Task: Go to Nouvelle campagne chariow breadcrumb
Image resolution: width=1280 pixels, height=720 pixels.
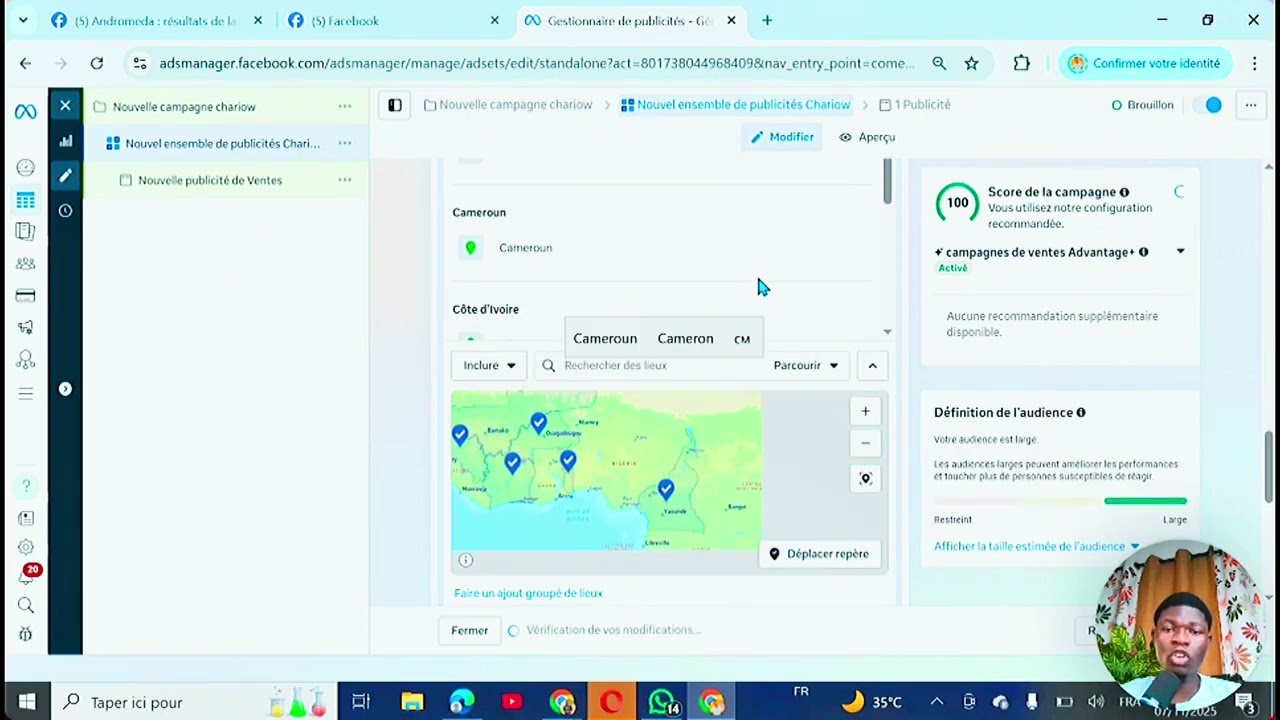Action: (508, 105)
